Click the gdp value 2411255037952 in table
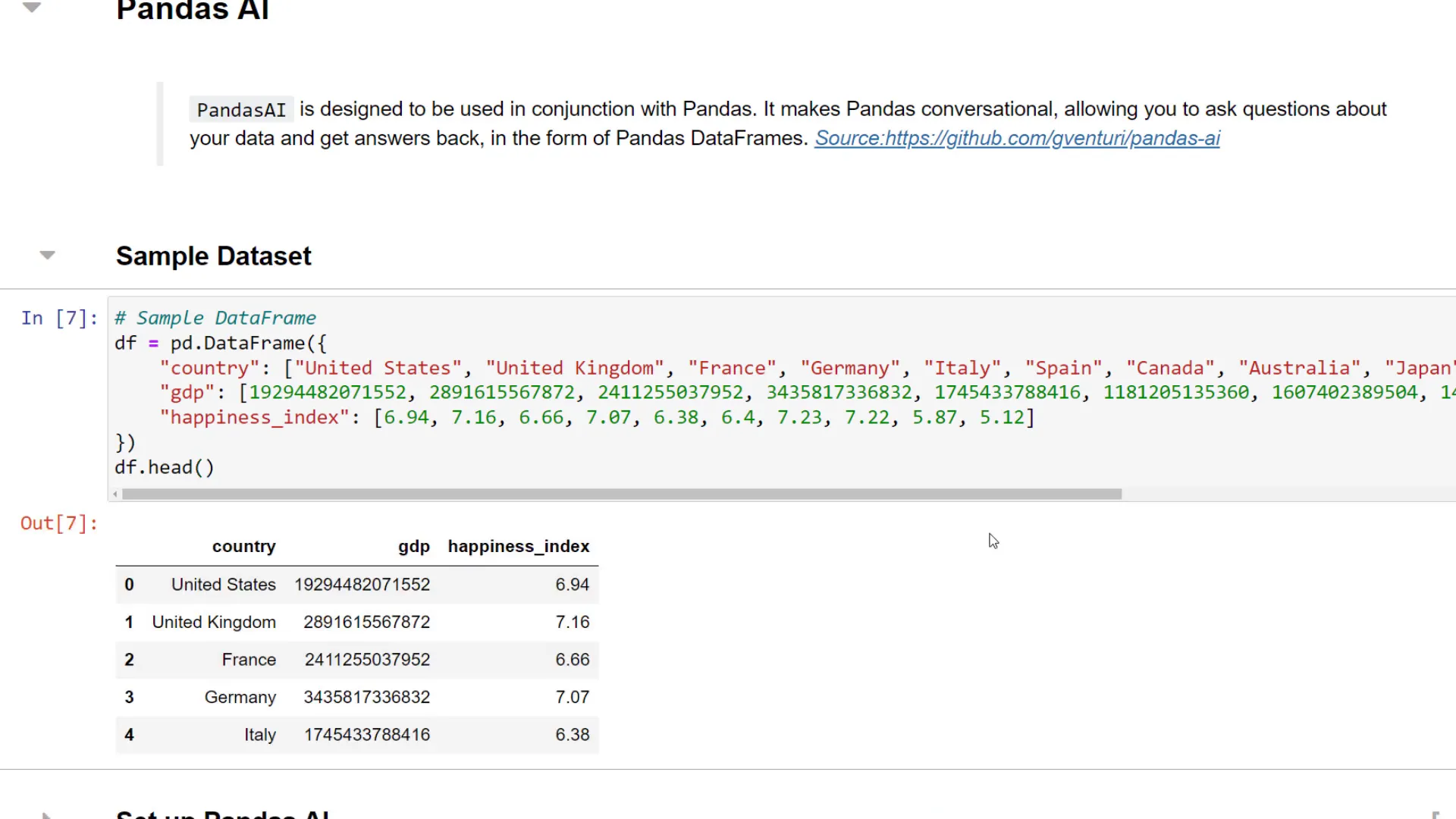The image size is (1456, 819). click(x=367, y=660)
